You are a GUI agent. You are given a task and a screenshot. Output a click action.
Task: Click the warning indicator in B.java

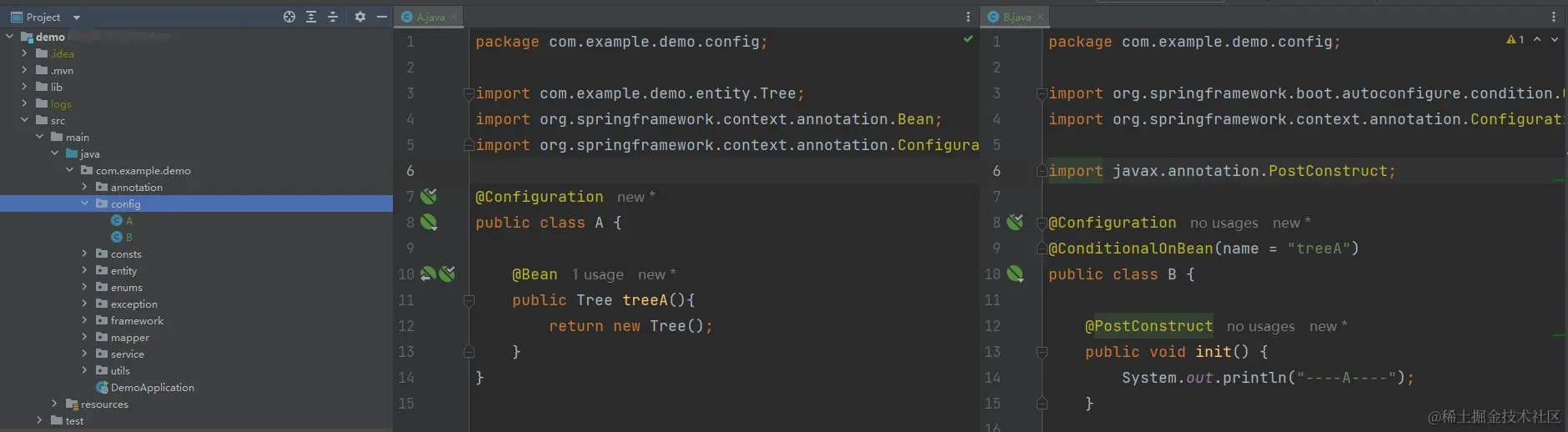point(1515,40)
